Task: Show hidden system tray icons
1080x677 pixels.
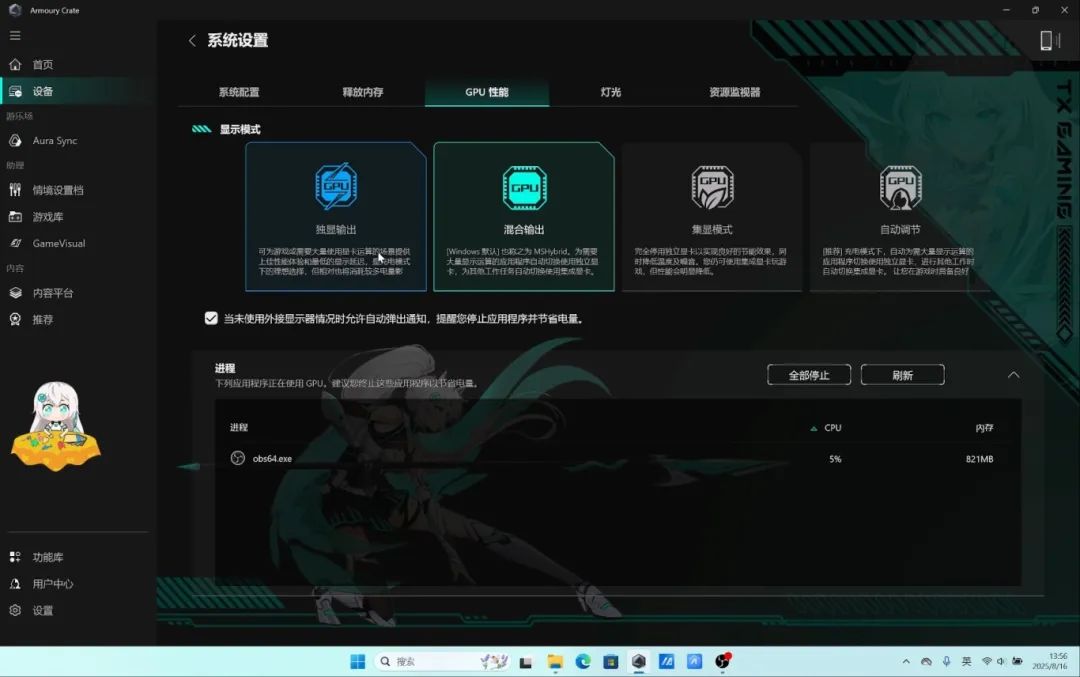Action: [906, 662]
